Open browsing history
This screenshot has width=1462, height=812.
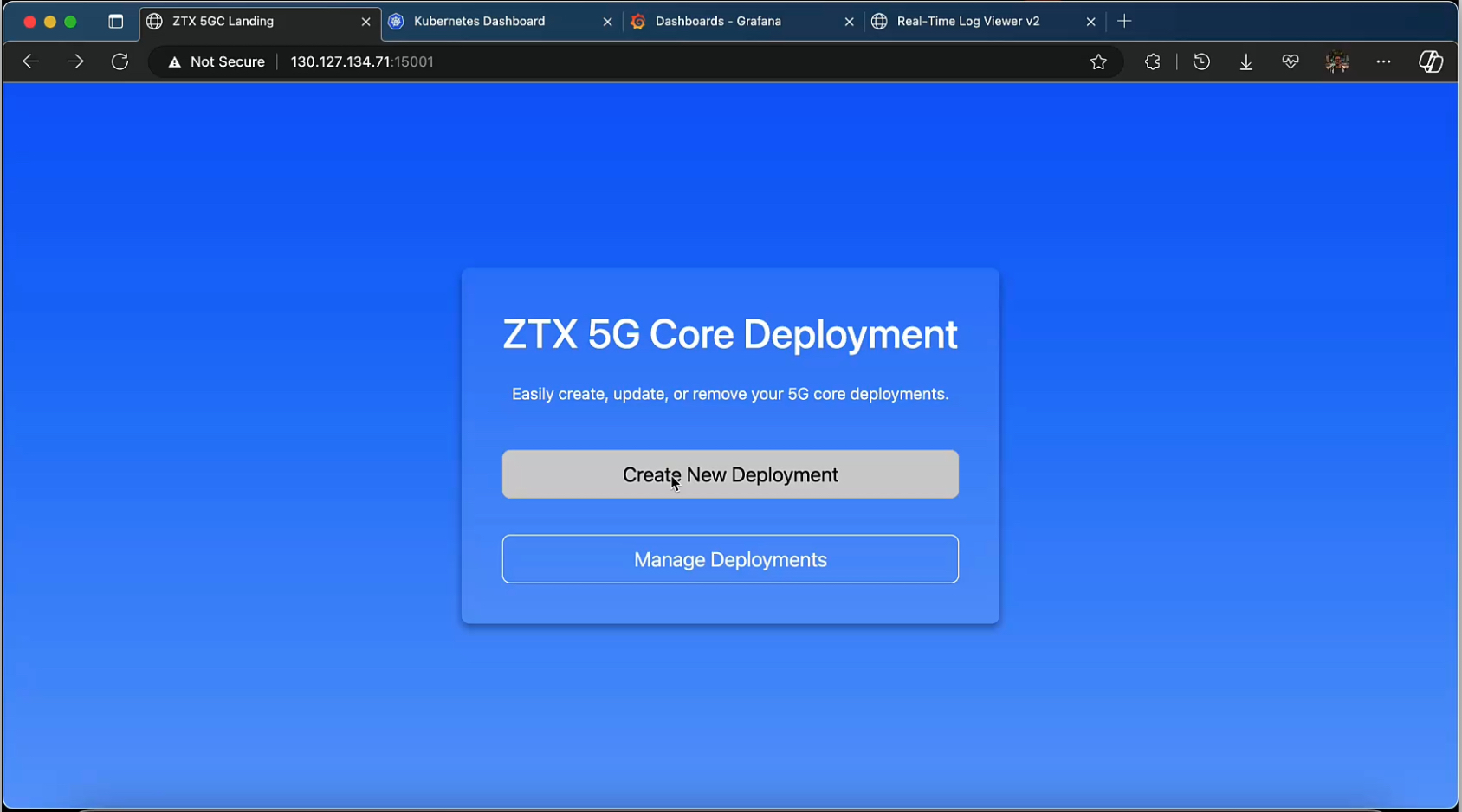click(x=1201, y=61)
